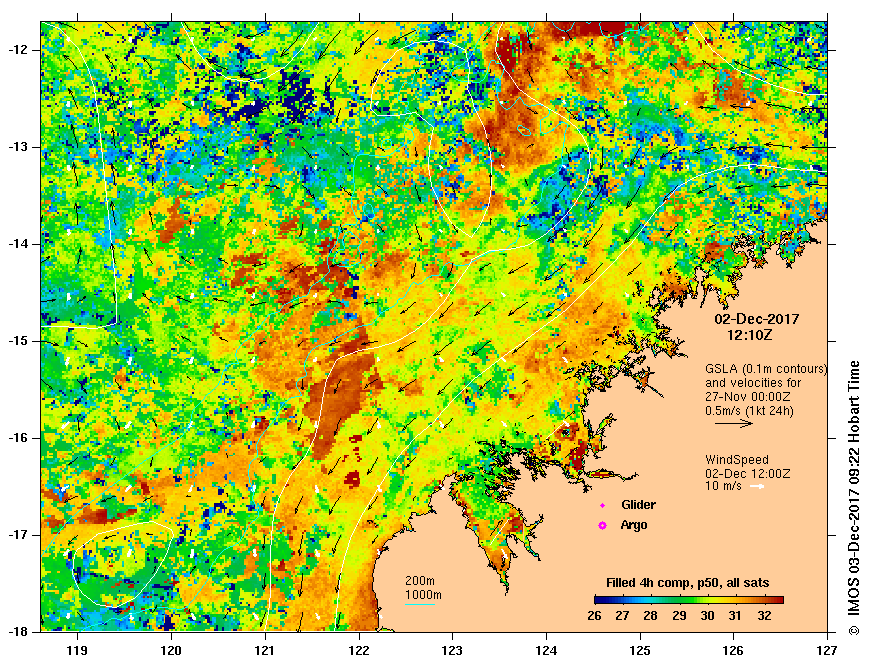Click the Argo legend label

pyautogui.click(x=634, y=525)
